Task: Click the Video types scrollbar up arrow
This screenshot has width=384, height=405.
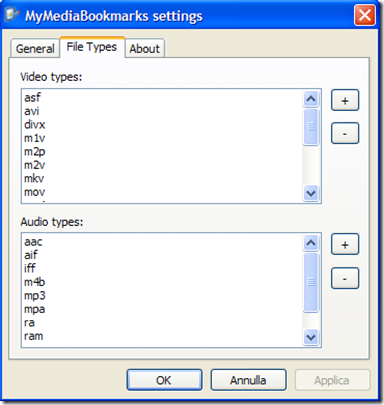Action: click(x=311, y=99)
